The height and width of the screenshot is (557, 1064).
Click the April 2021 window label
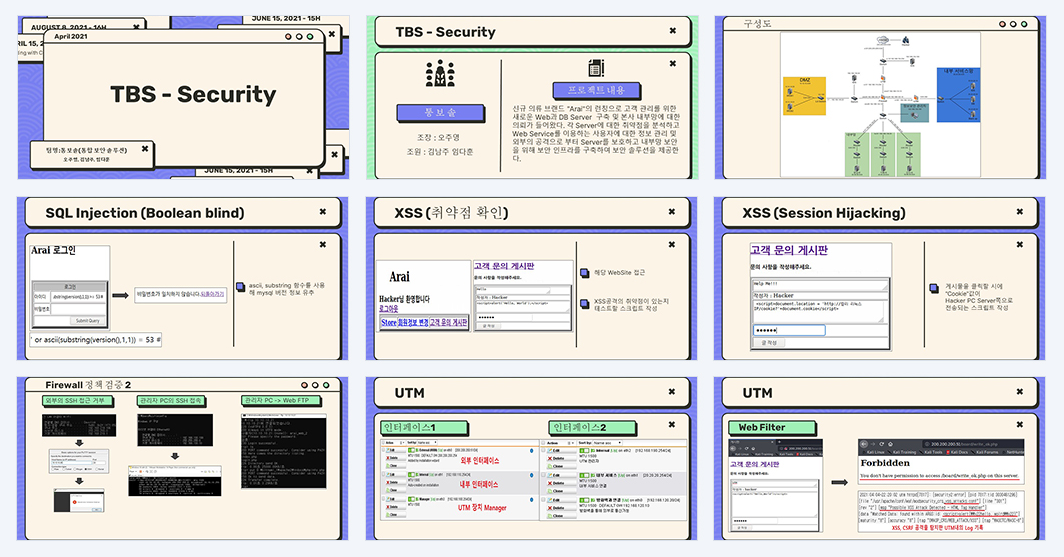71,37
